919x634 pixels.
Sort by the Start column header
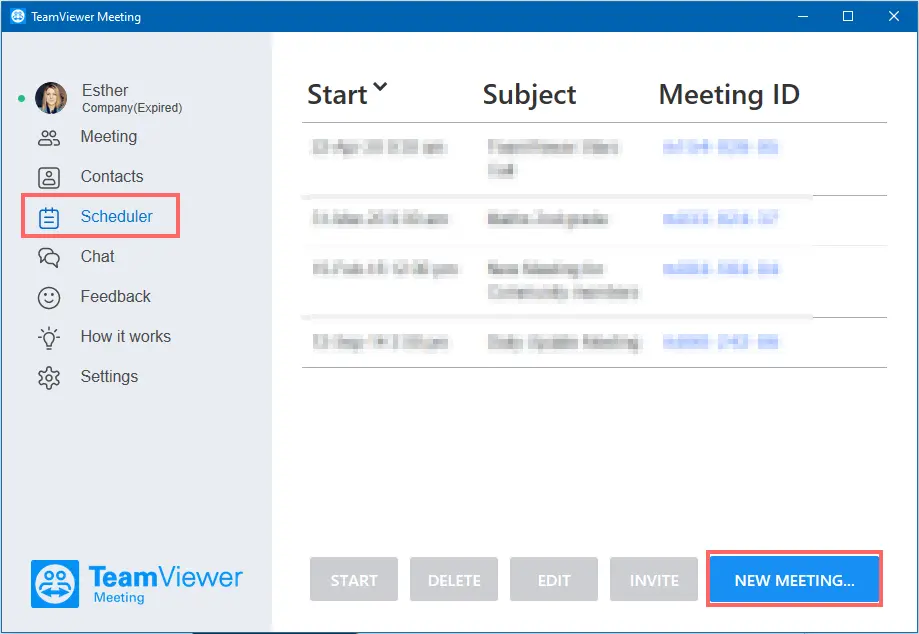click(337, 94)
